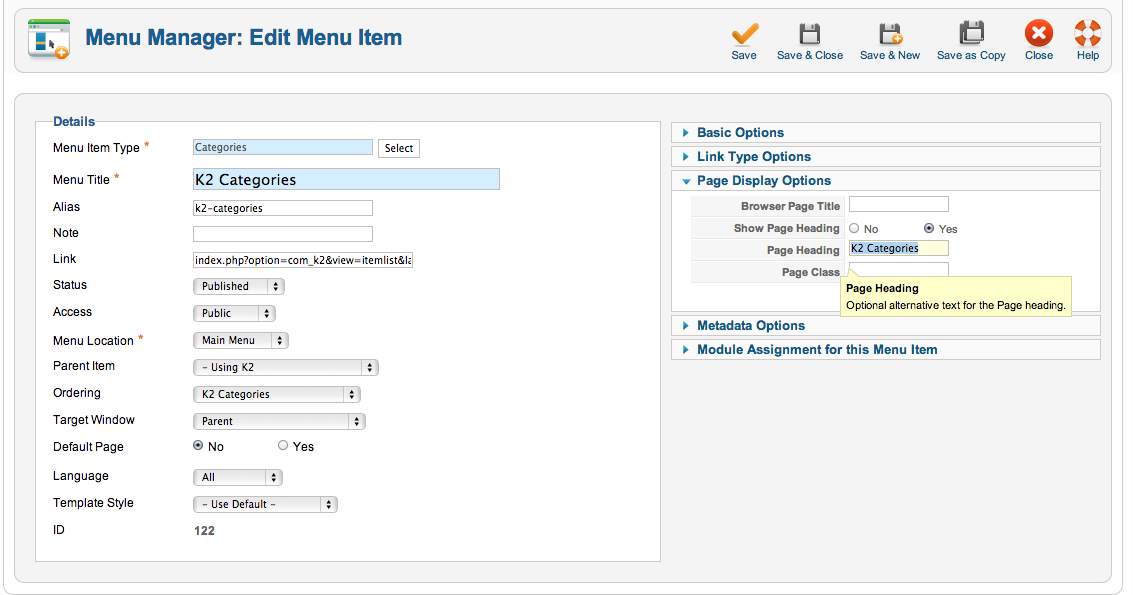
Task: Click the Alias text field
Action: click(283, 208)
